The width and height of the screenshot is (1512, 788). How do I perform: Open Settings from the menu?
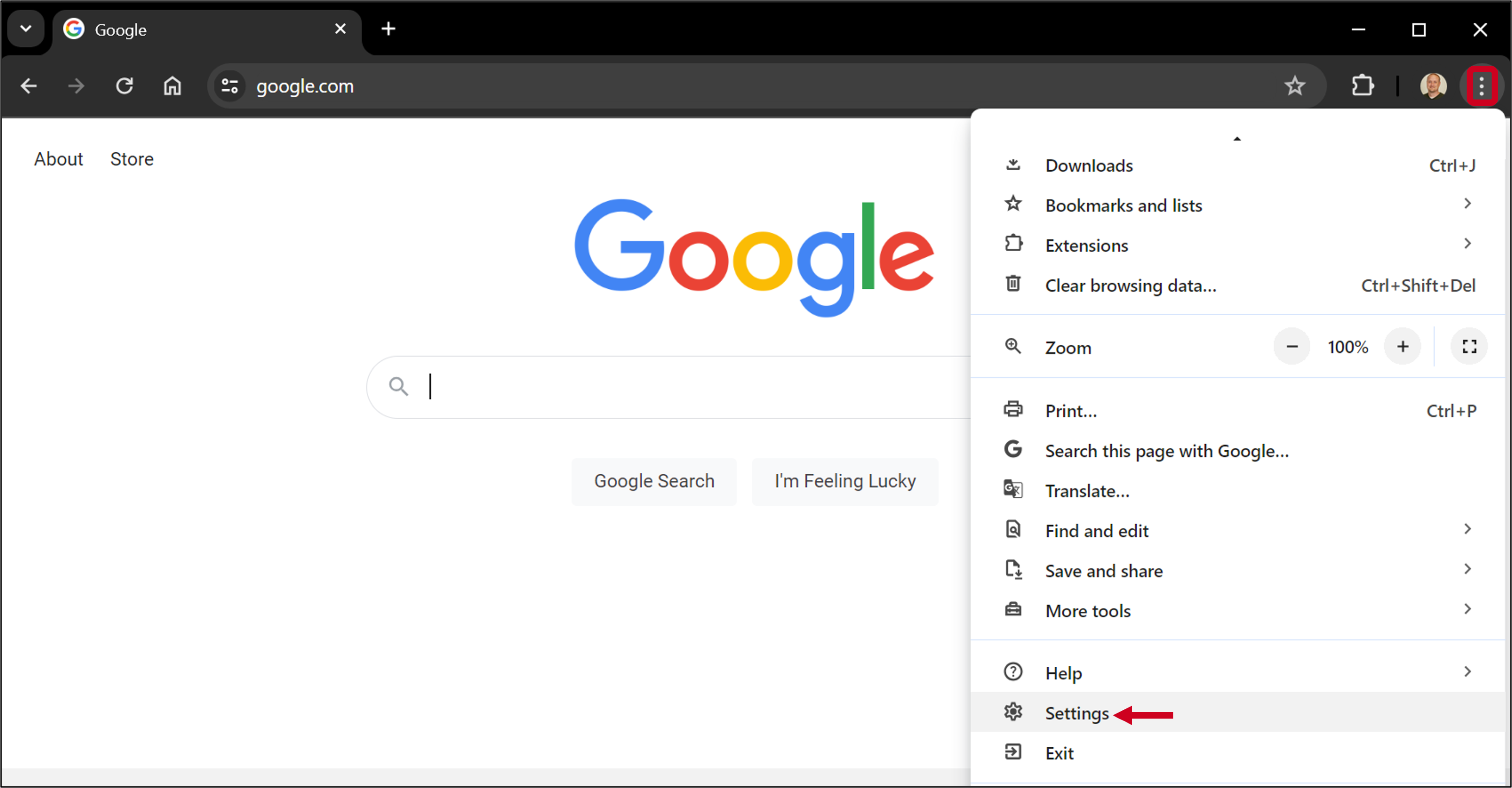coord(1076,713)
